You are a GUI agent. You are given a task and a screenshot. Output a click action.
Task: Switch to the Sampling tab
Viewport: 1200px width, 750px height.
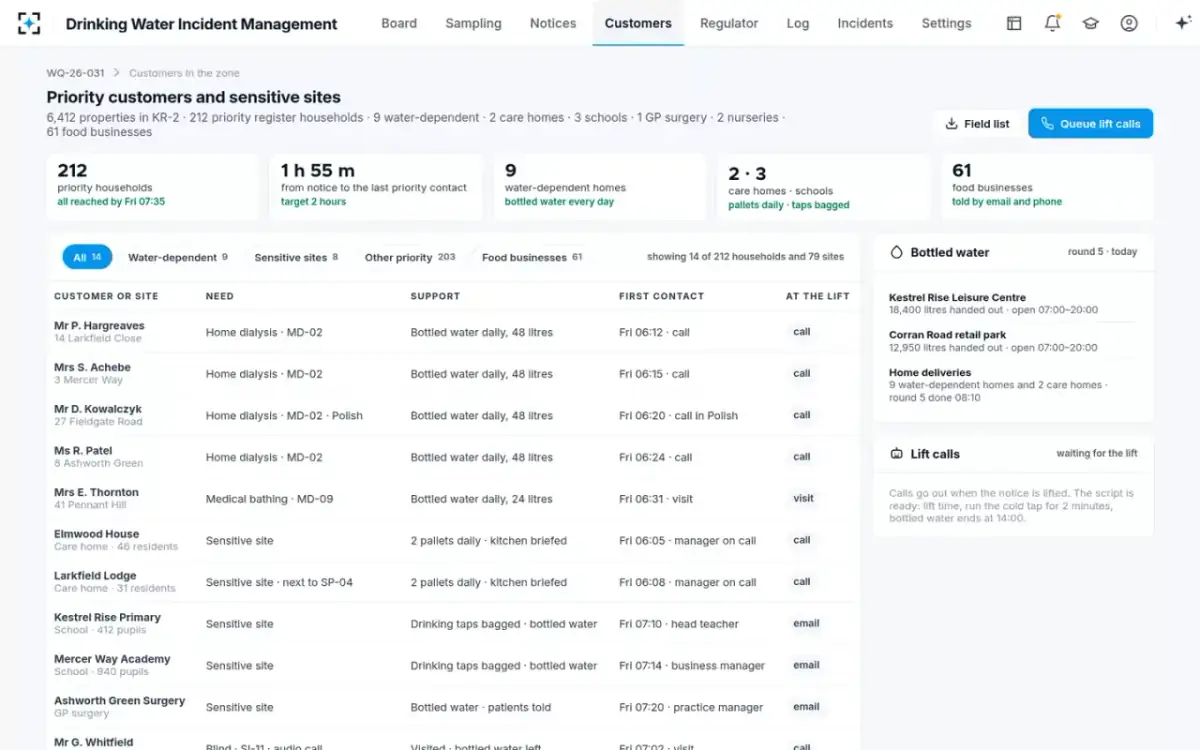(473, 23)
